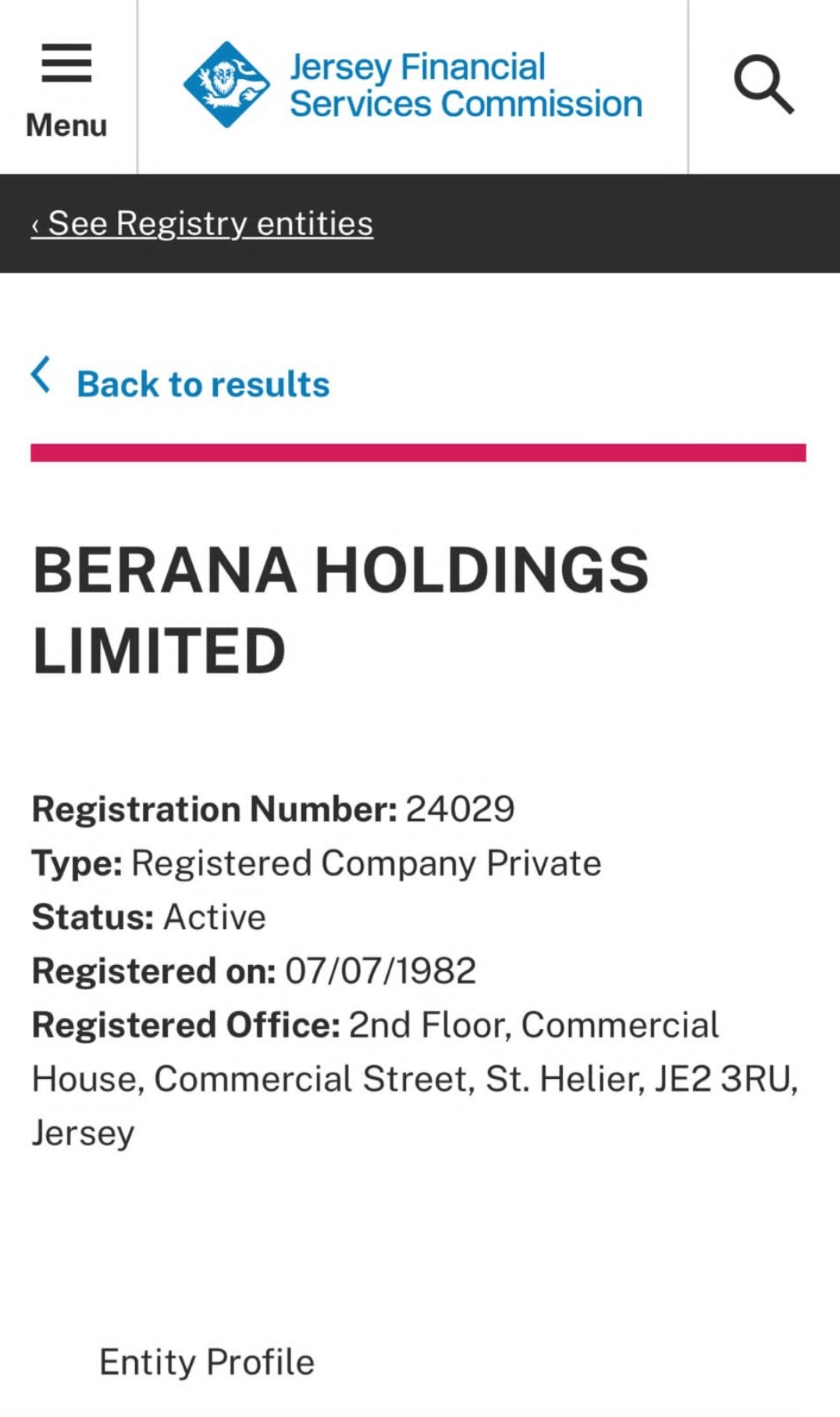The height and width of the screenshot is (1417, 840).
Task: Click the Registration Number label
Action: pyautogui.click(x=215, y=809)
